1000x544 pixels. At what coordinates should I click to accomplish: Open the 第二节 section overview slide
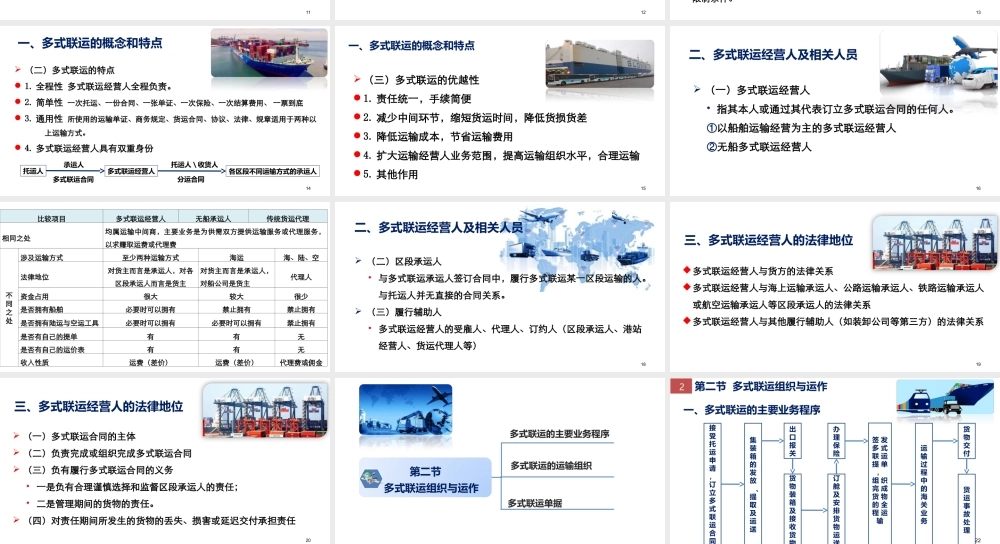(x=499, y=460)
